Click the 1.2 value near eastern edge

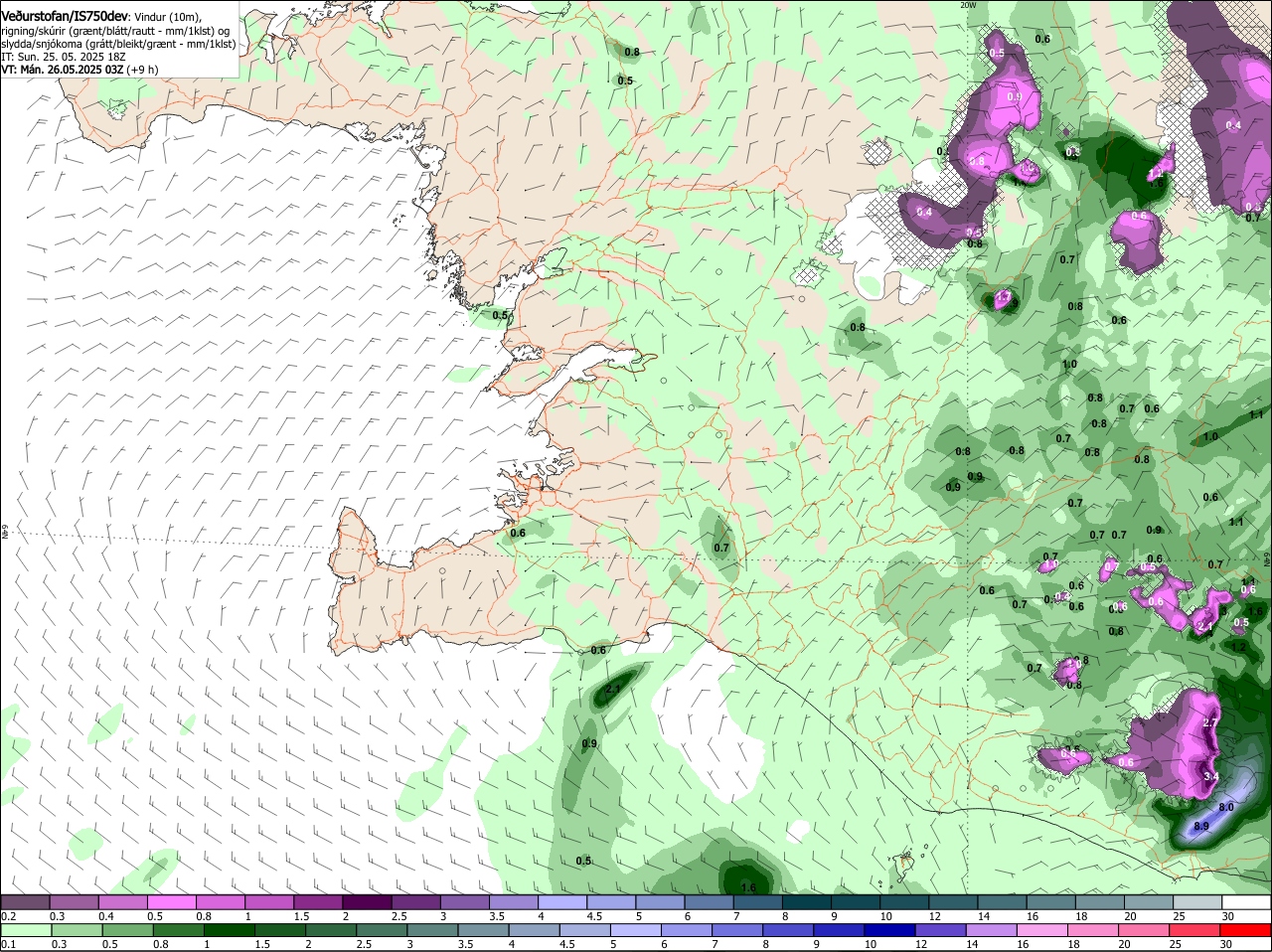(1238, 646)
